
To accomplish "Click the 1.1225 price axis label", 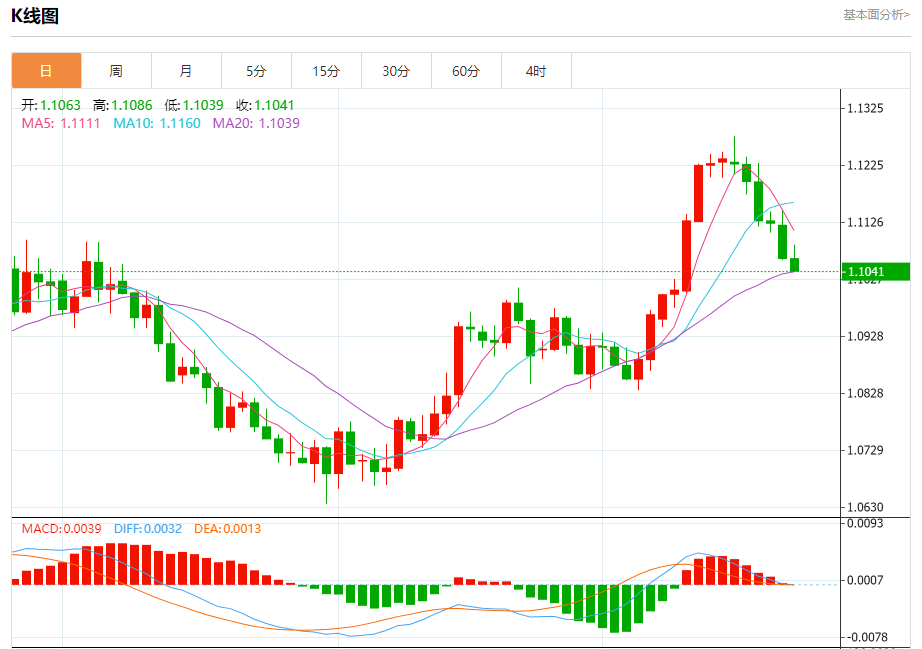I will coord(865,165).
